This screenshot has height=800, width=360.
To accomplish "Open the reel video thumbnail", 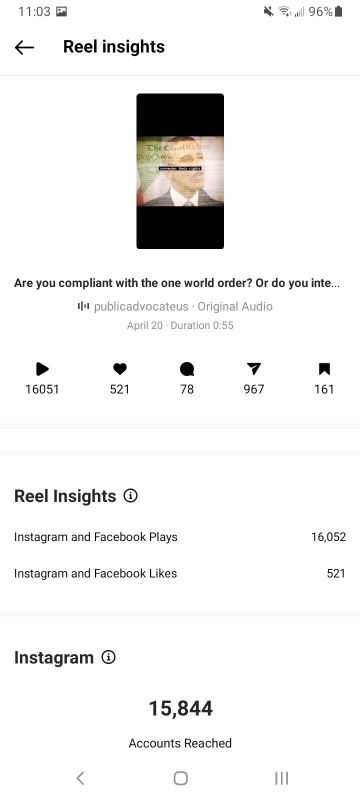I will (180, 171).
